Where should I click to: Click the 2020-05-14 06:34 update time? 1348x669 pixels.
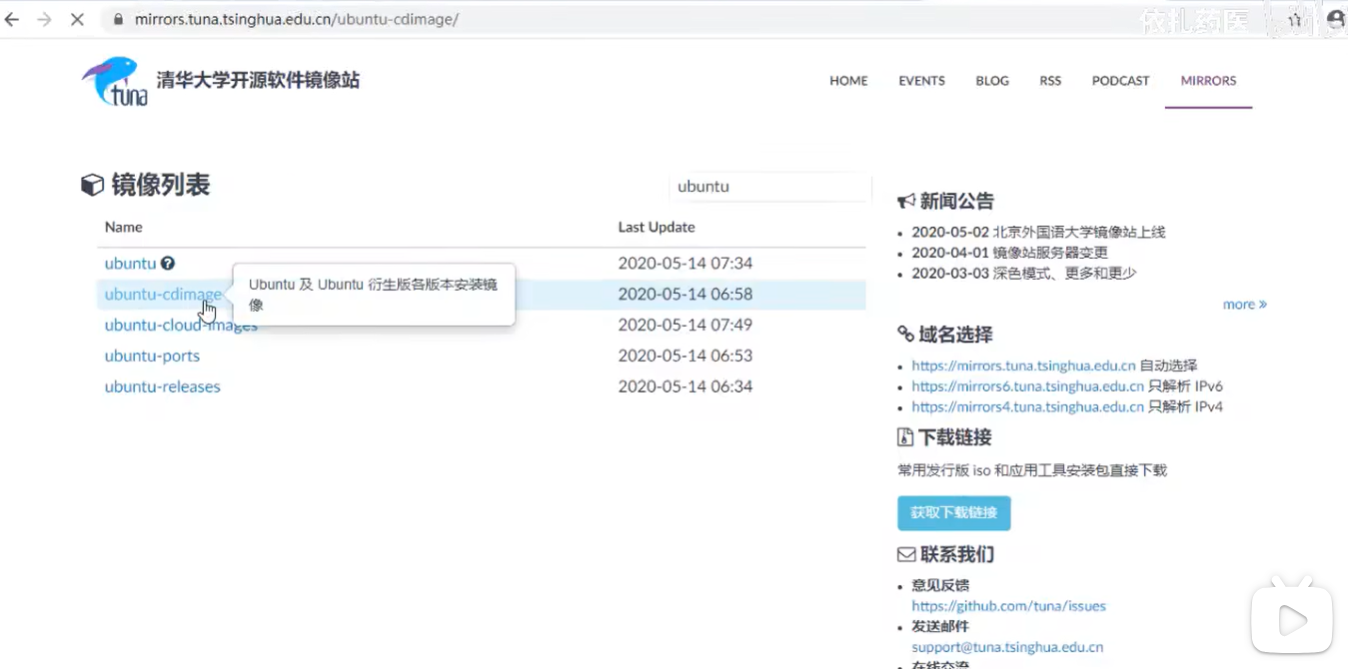point(685,387)
